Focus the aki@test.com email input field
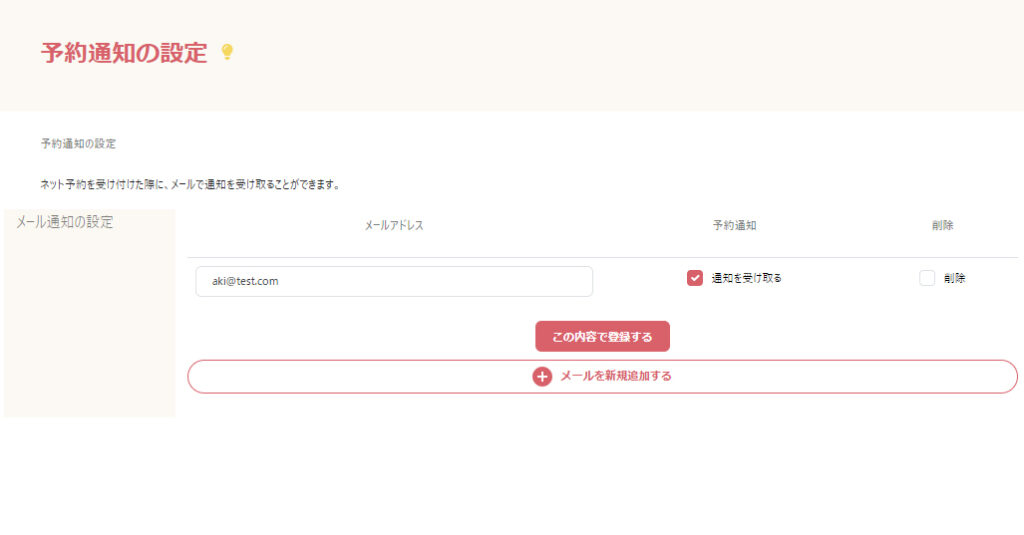The width and height of the screenshot is (1024, 535). coord(394,281)
